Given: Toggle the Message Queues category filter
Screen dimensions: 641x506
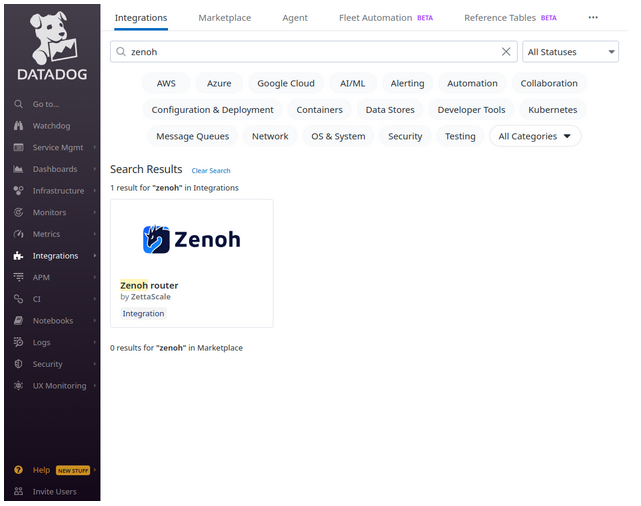Looking at the screenshot, I should (192, 136).
